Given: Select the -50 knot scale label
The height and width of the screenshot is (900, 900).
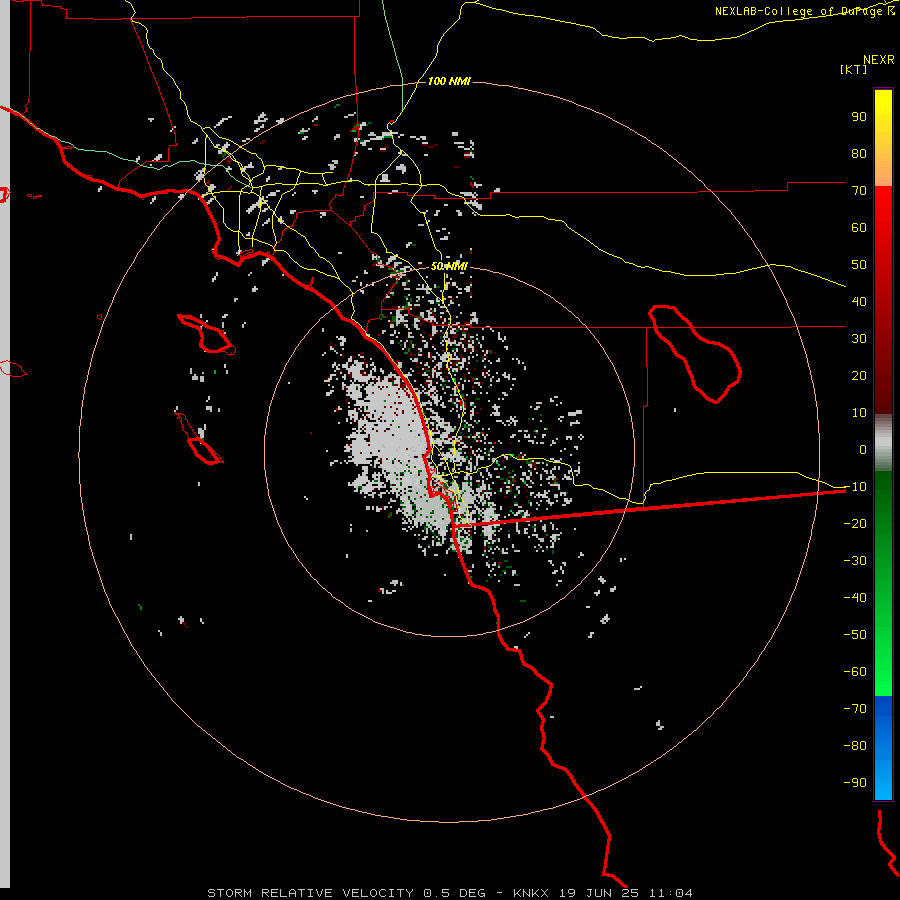Looking at the screenshot, I should click(855, 635).
